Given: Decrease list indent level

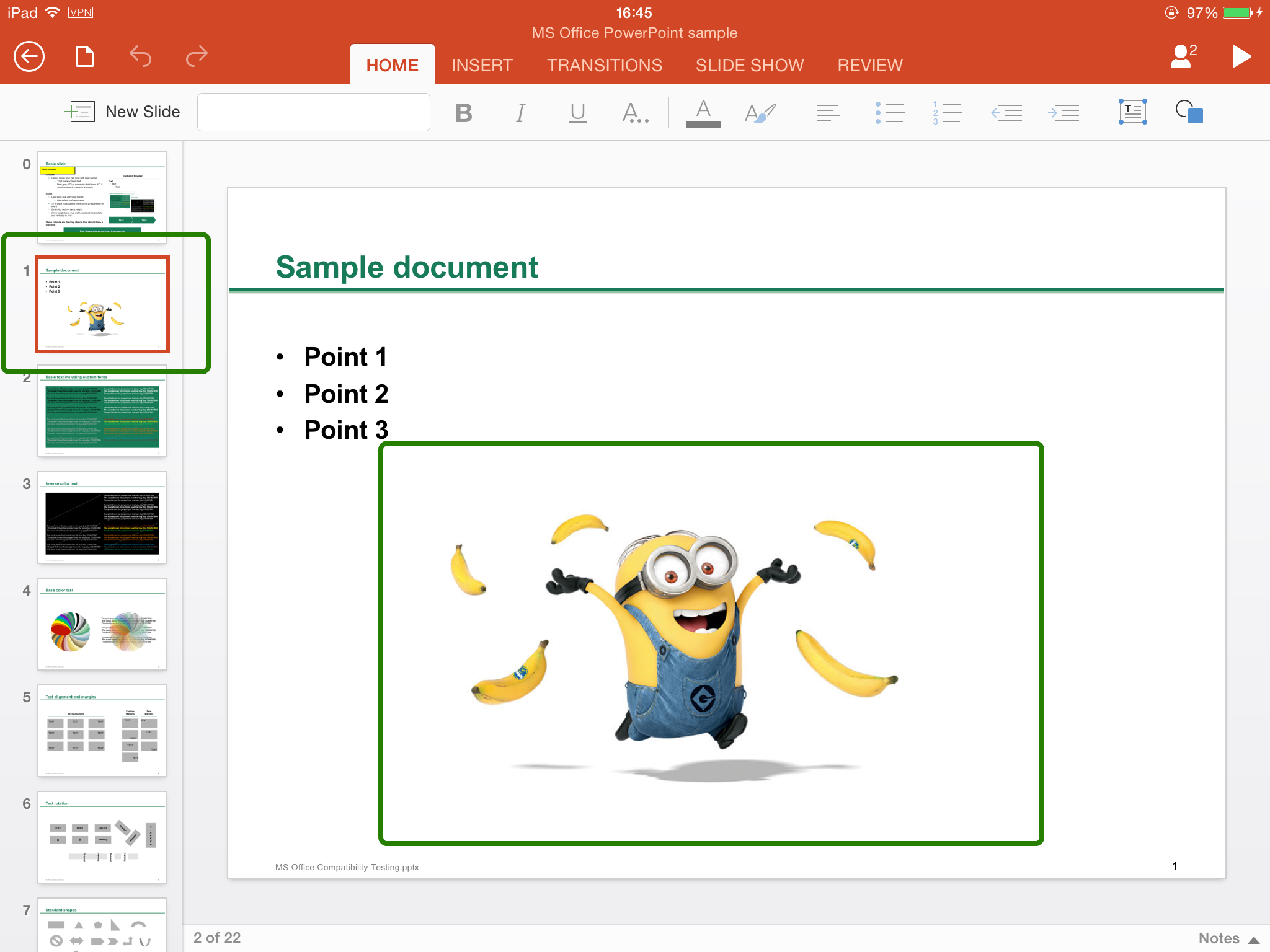Looking at the screenshot, I should (1006, 113).
